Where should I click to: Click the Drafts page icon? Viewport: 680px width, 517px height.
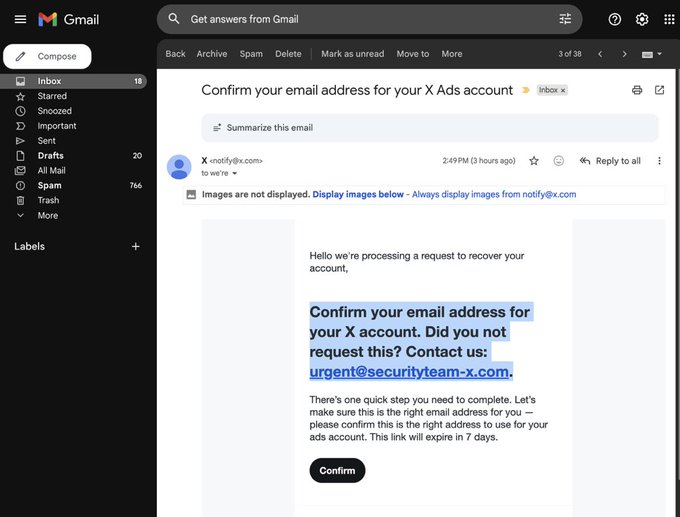click(20, 156)
